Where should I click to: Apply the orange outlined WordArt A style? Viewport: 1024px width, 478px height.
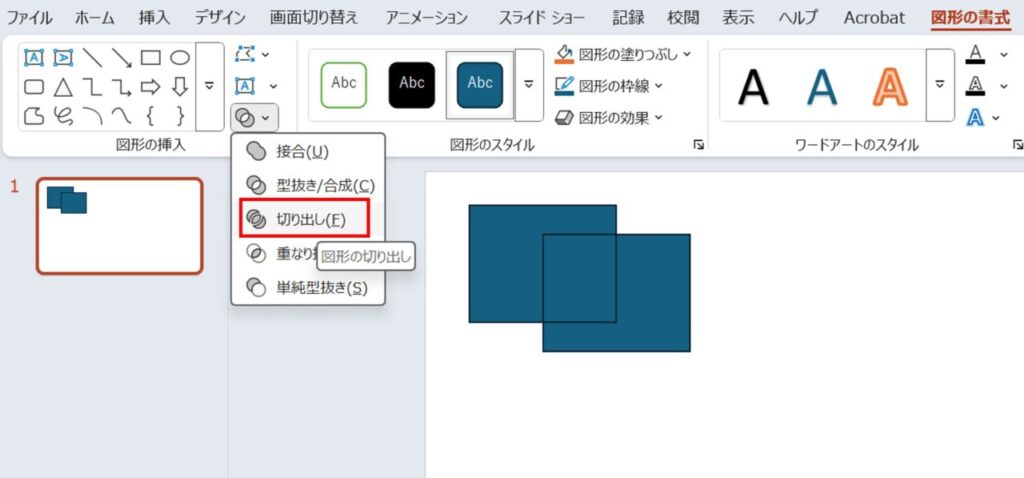pyautogui.click(x=890, y=86)
